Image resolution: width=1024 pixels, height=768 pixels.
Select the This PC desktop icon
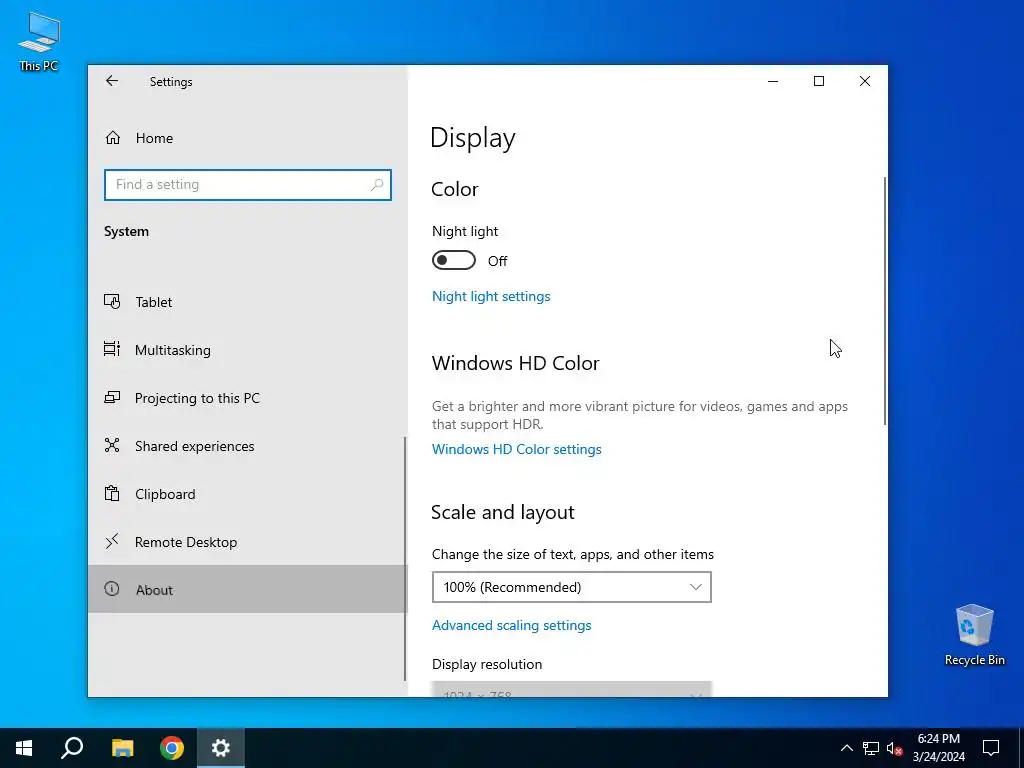point(39,41)
